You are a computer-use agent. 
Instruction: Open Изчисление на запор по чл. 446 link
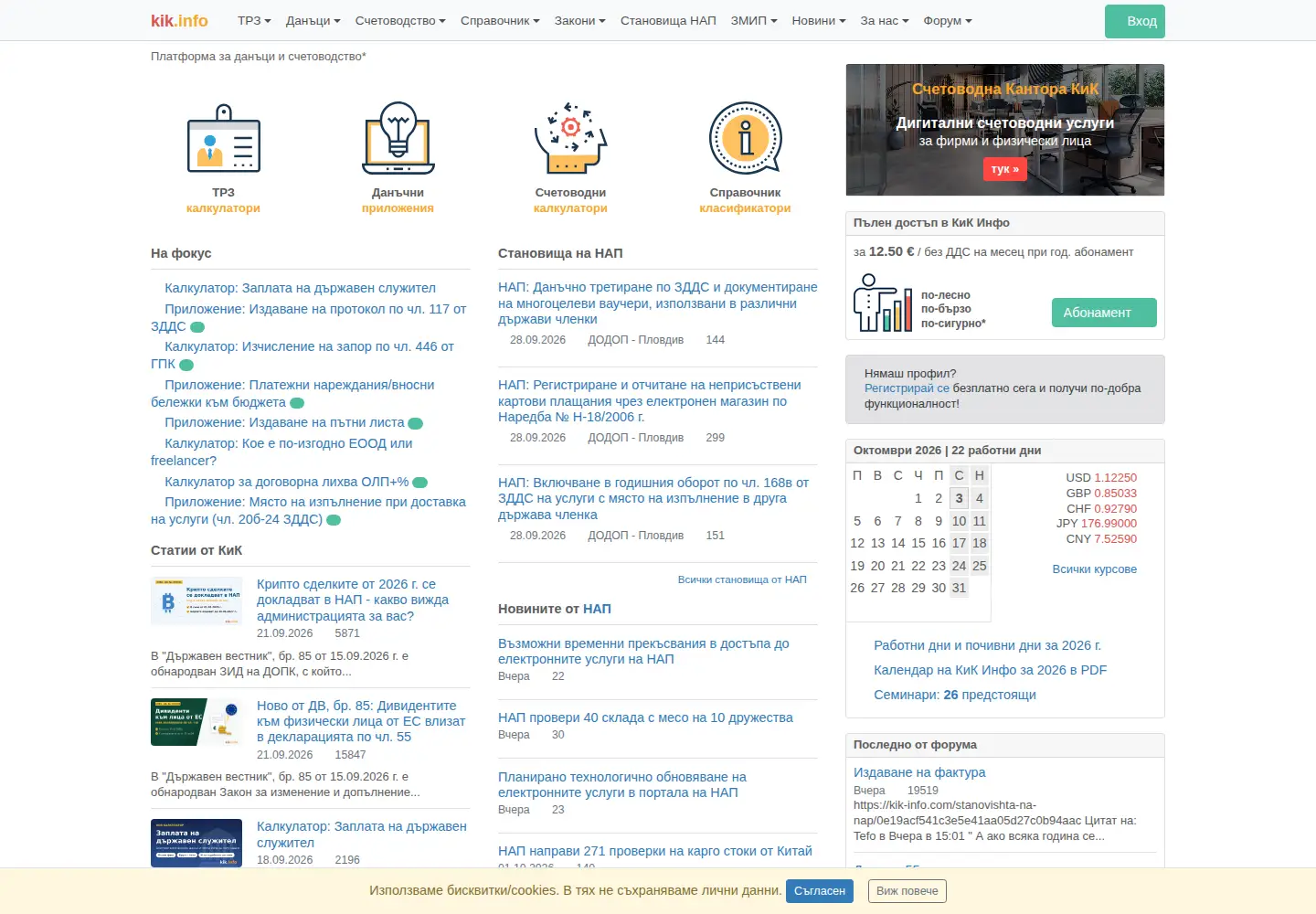(302, 355)
